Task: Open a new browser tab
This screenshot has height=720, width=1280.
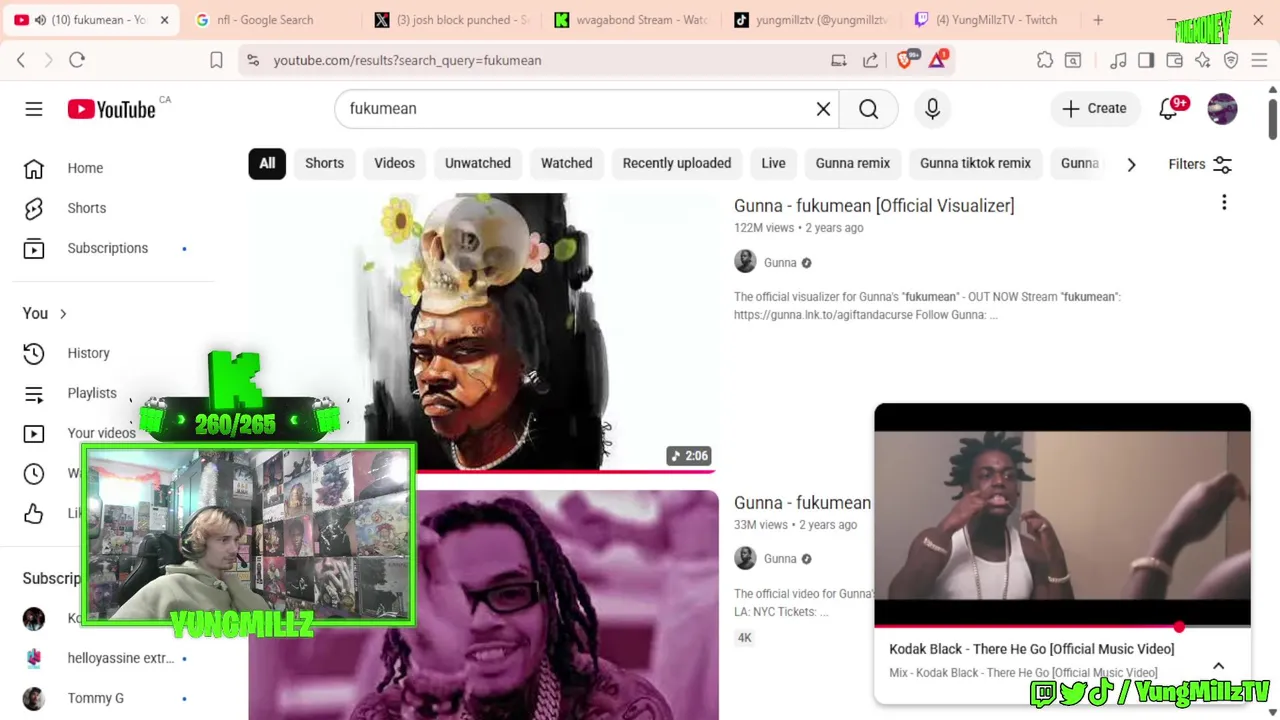Action: pyautogui.click(x=1098, y=20)
